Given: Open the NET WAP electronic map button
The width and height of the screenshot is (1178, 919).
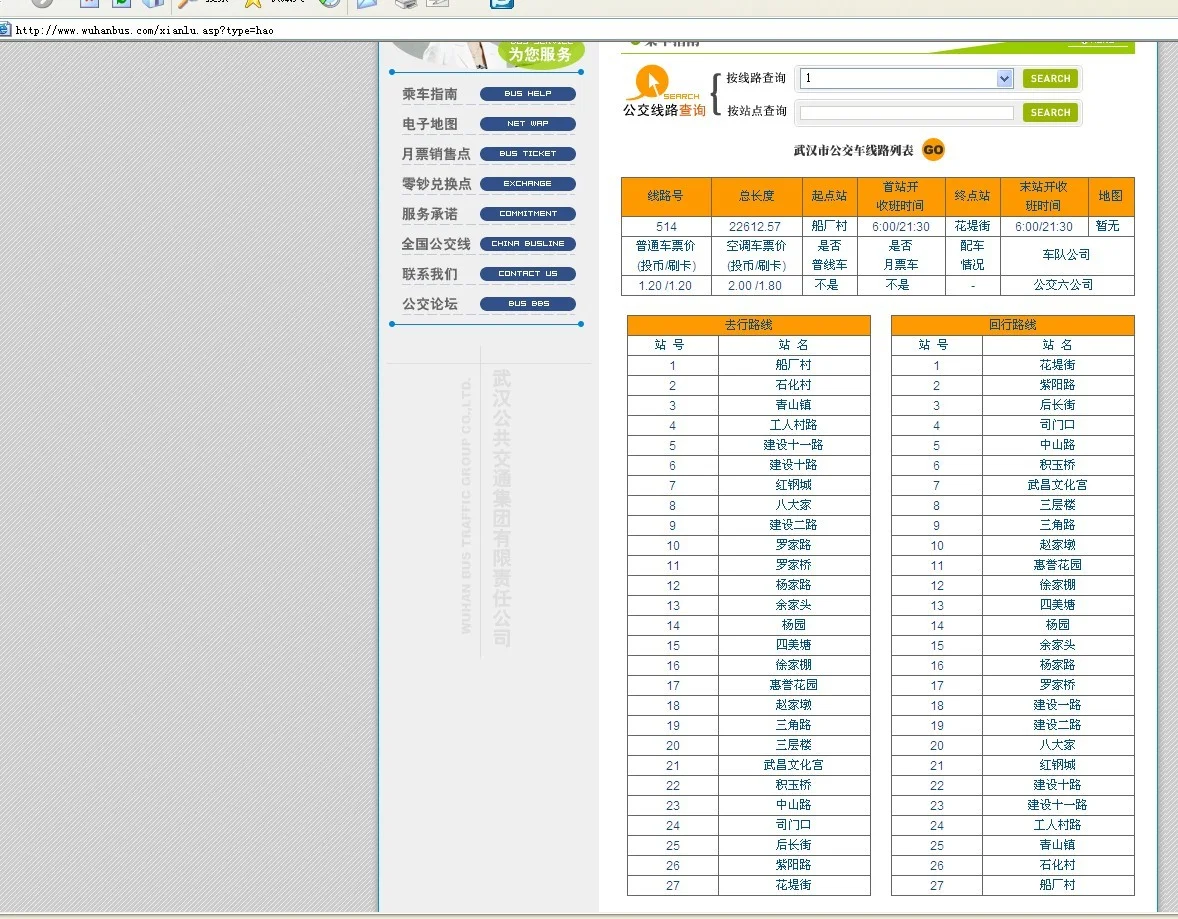Looking at the screenshot, I should point(527,124).
